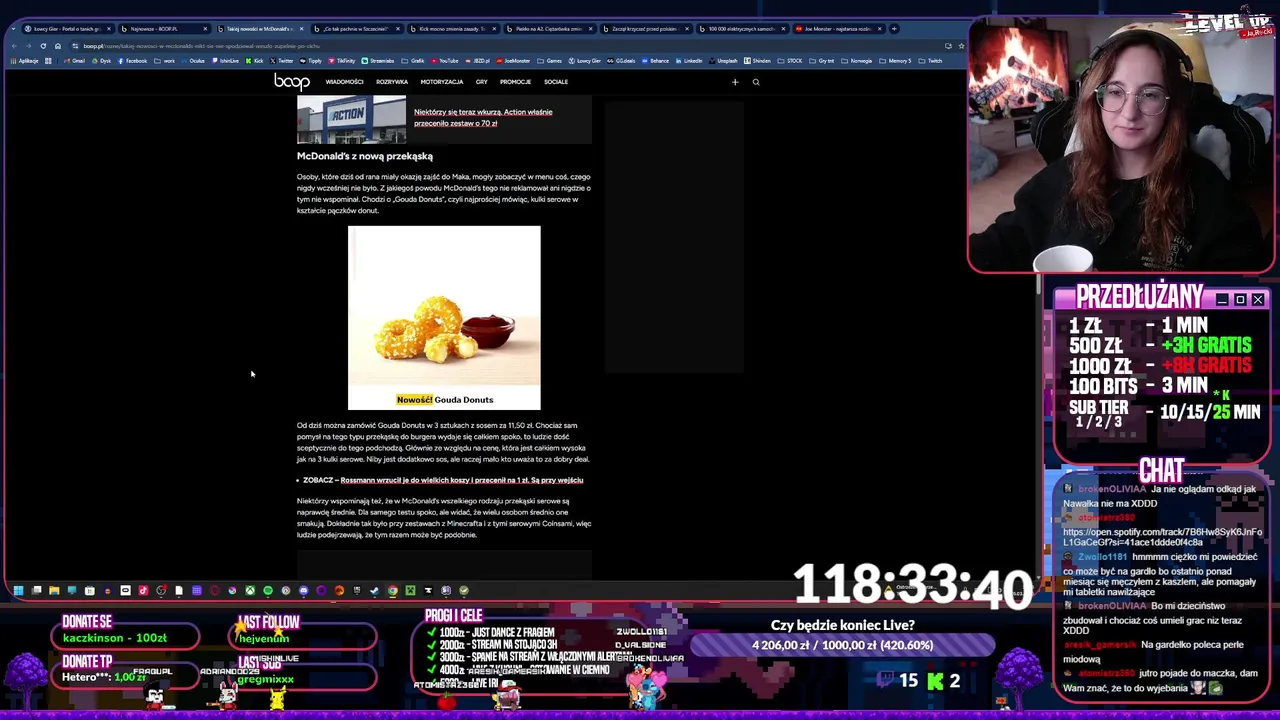
Task: Open the Windows Start button
Action: coord(18,590)
